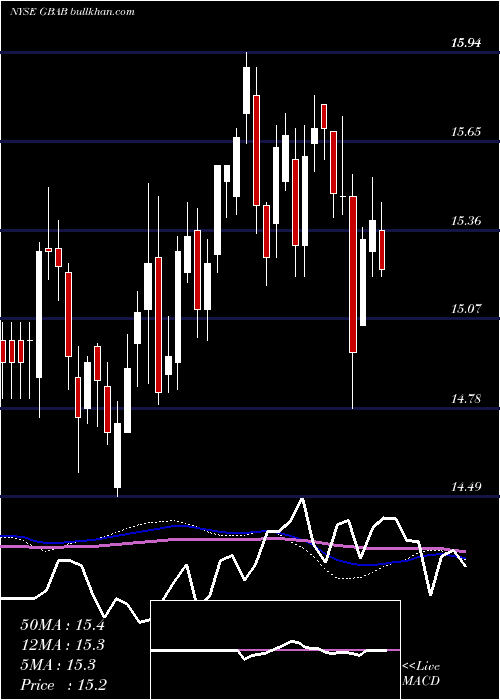Click the MACD inset chart panel
Screen dimensions: 500x700
coord(275,650)
